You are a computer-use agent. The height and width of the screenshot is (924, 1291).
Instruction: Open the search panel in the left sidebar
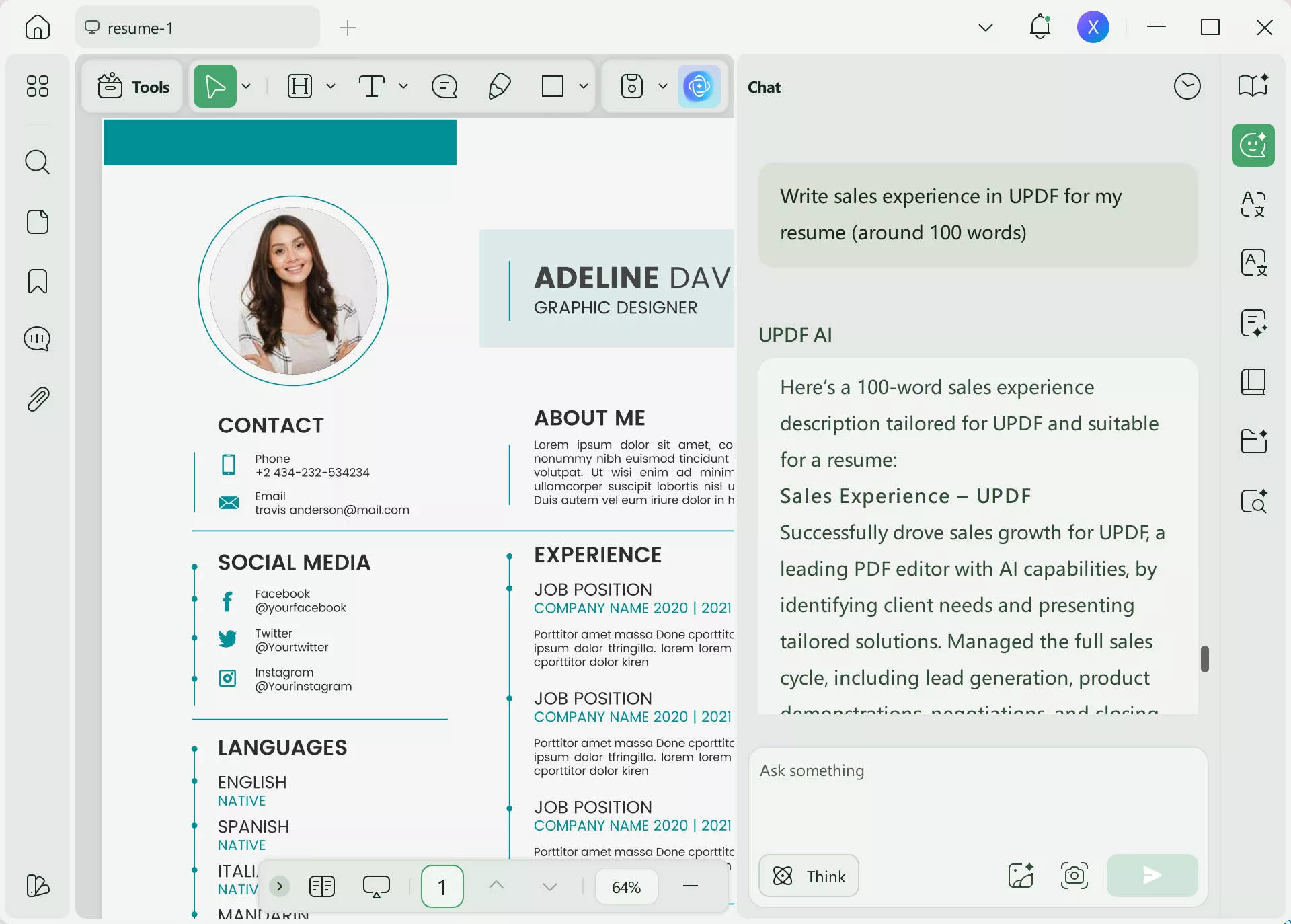point(37,162)
